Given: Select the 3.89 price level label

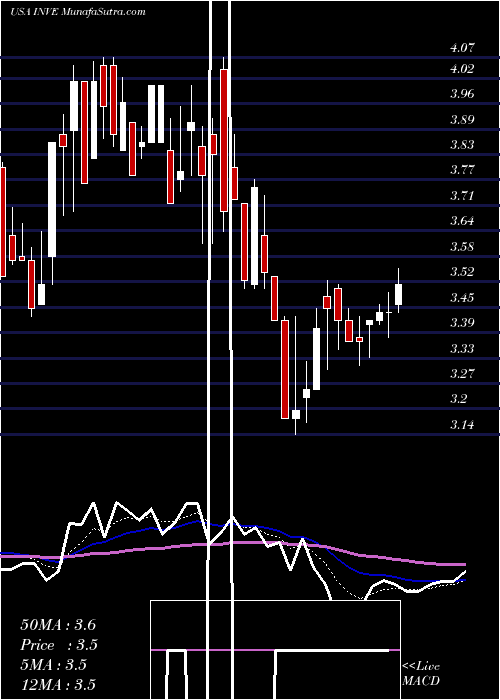Looking at the screenshot, I should click(x=462, y=120).
